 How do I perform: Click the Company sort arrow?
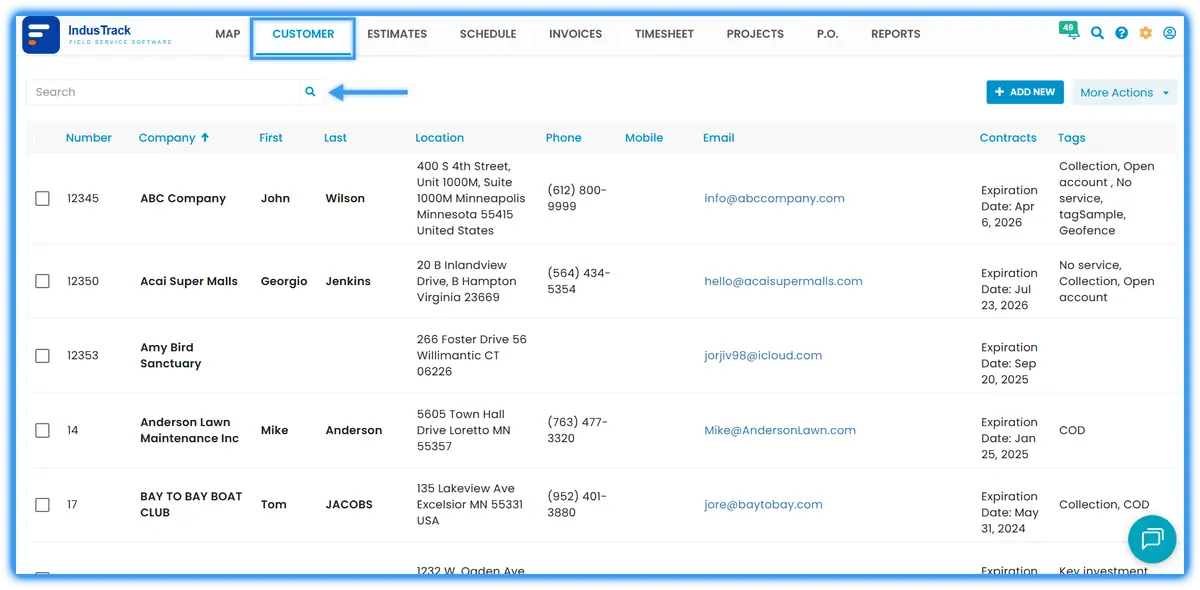point(205,138)
